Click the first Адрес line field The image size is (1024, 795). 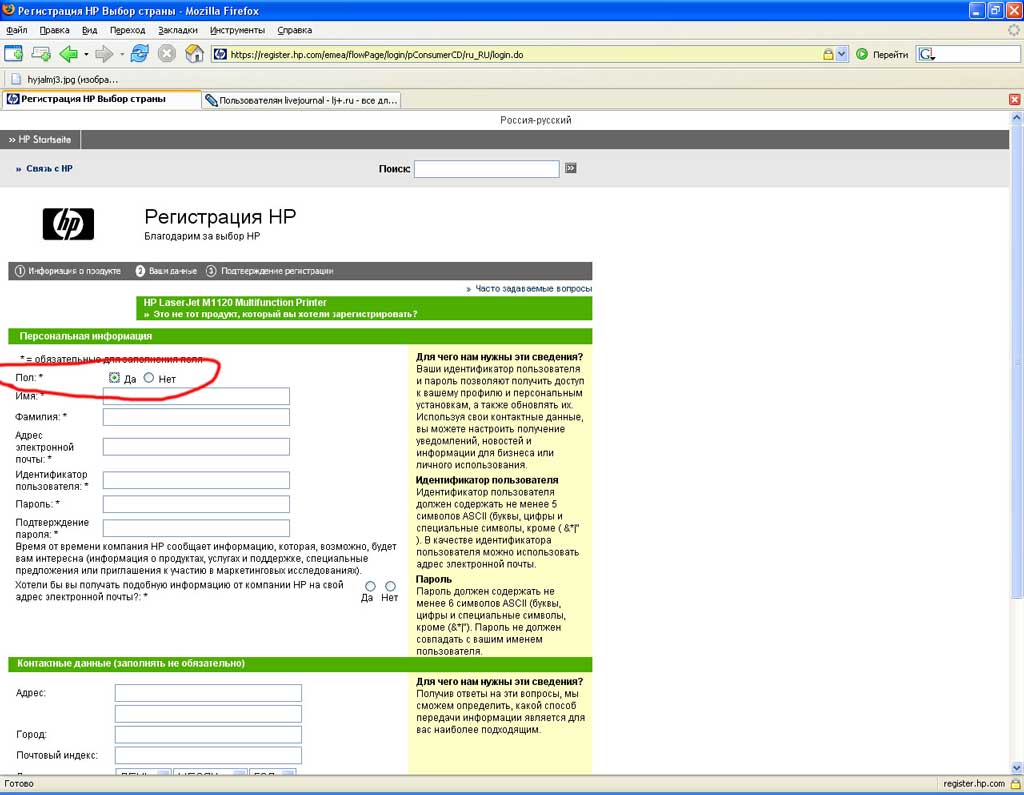pos(208,692)
